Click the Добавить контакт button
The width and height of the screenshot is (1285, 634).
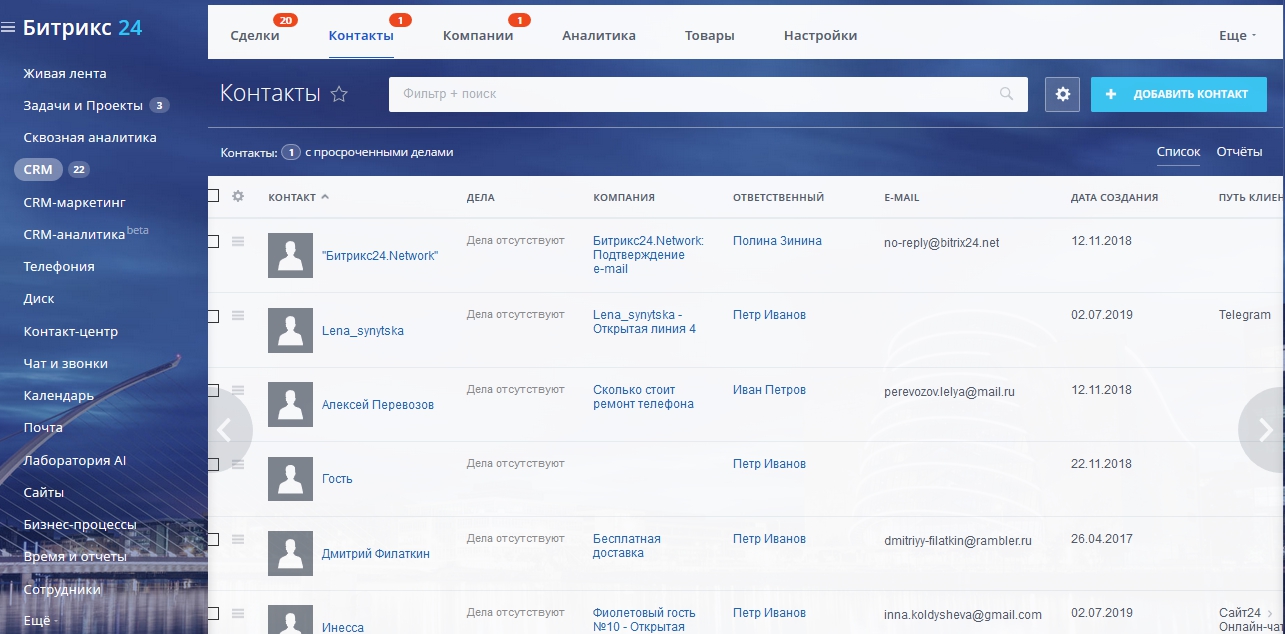coord(1179,94)
